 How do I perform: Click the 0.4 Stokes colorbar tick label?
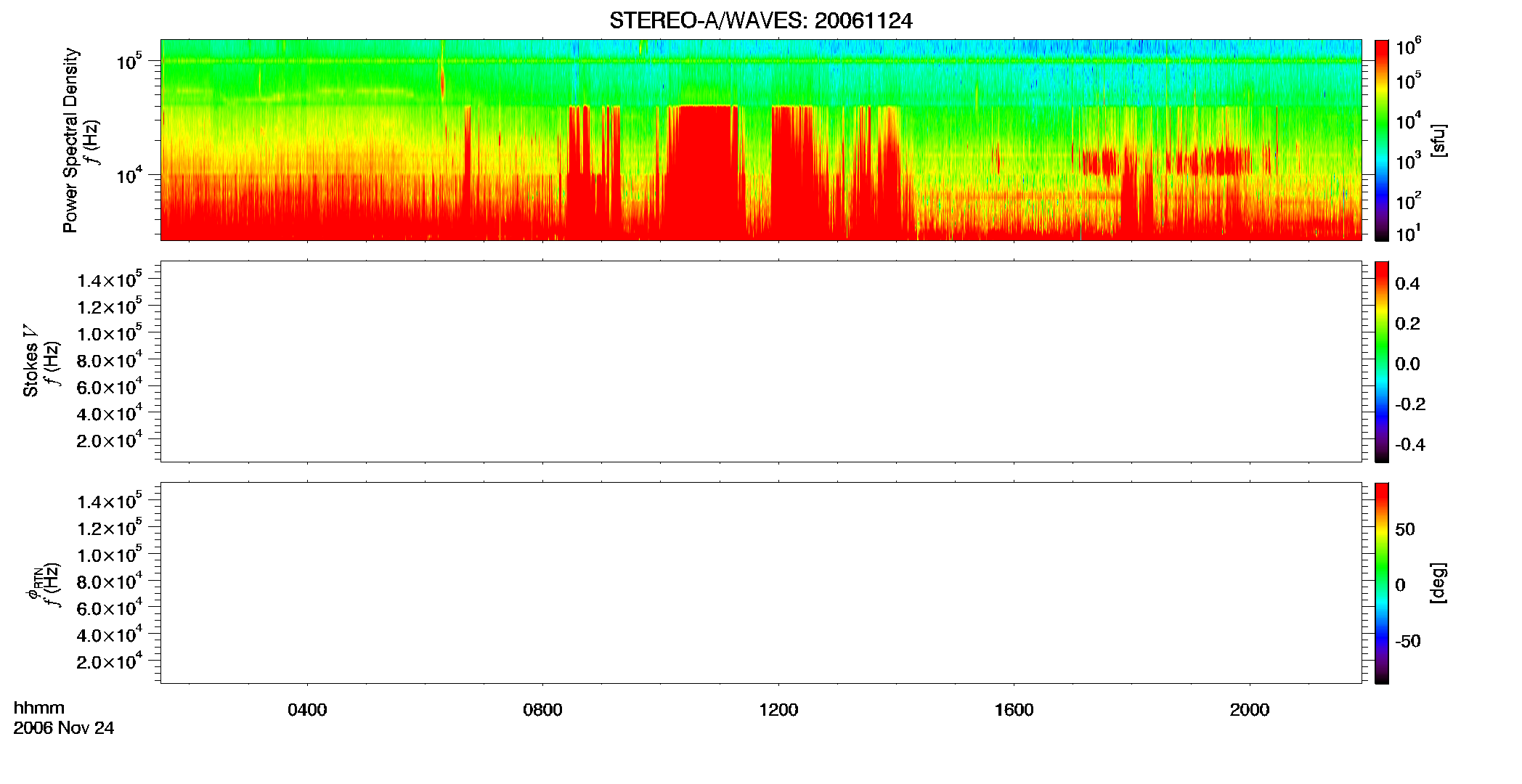(x=1407, y=284)
